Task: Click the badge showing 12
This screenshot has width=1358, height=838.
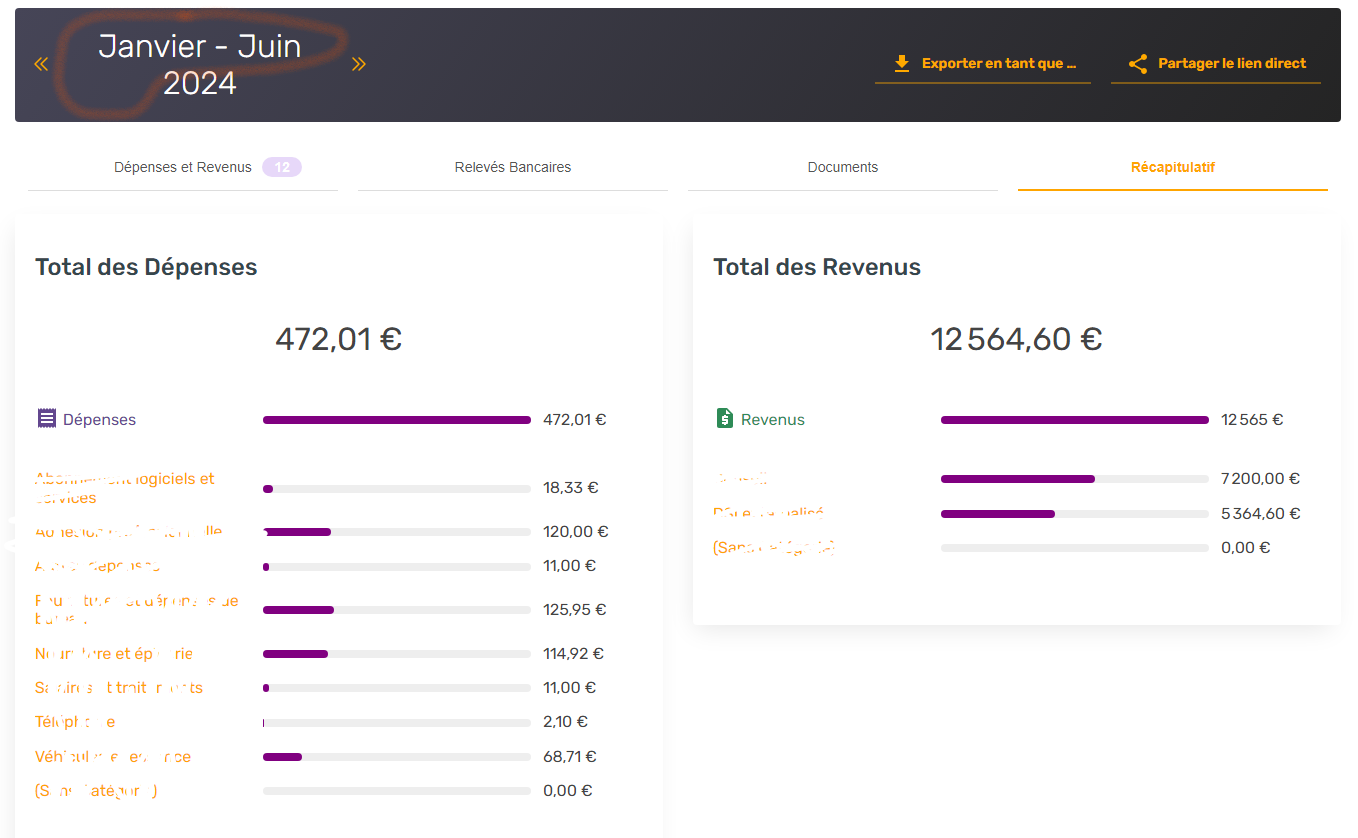Action: click(282, 167)
